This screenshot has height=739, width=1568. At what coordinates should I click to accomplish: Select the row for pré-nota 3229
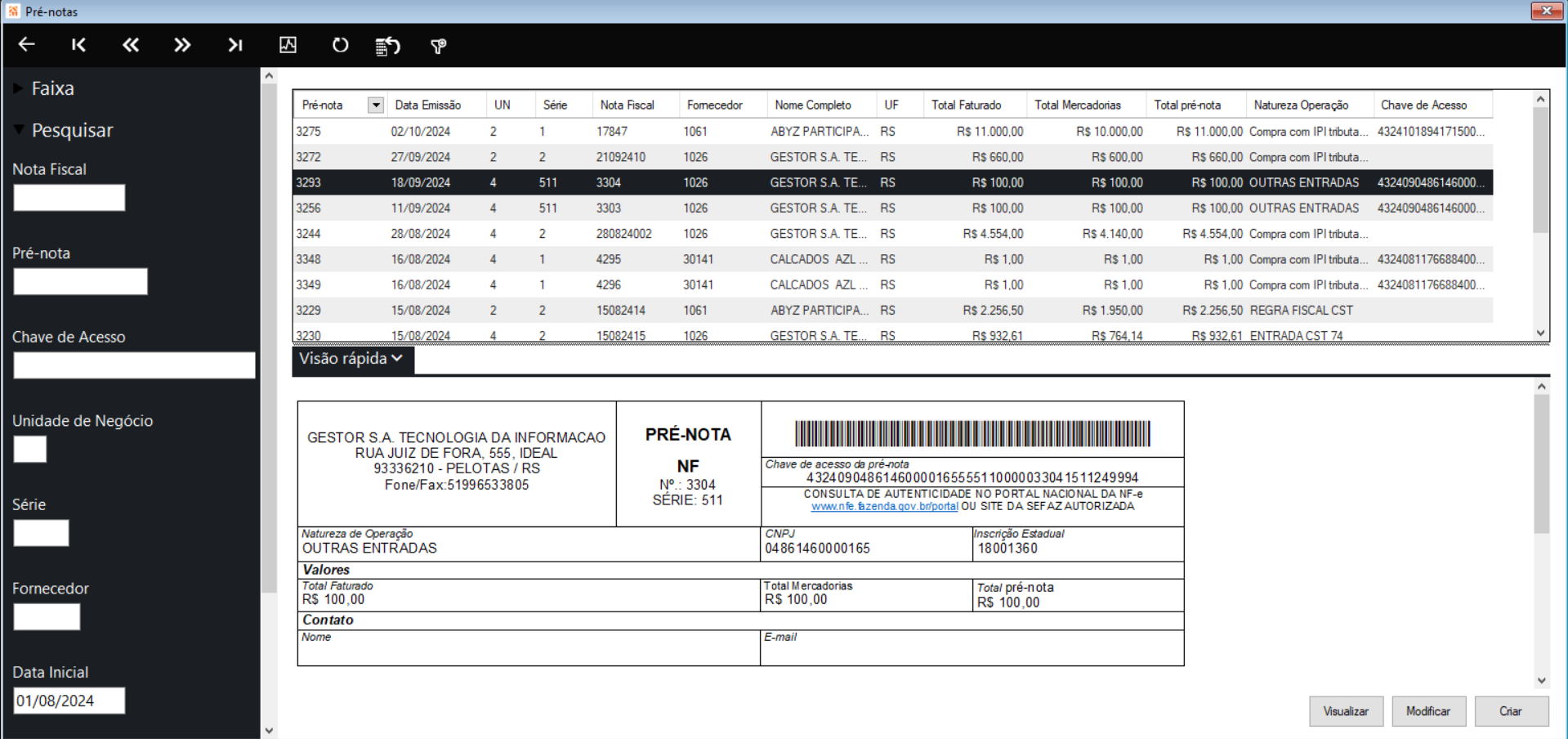pos(893,311)
